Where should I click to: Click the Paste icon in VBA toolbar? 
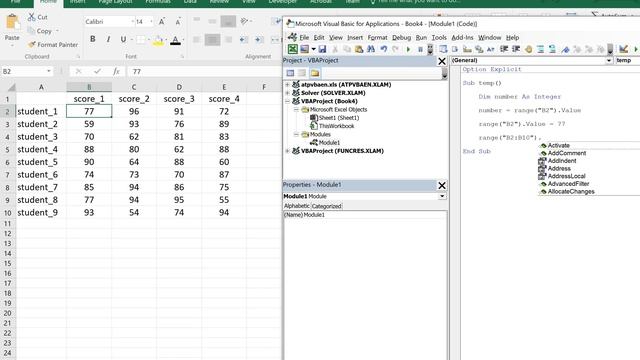(359, 49)
